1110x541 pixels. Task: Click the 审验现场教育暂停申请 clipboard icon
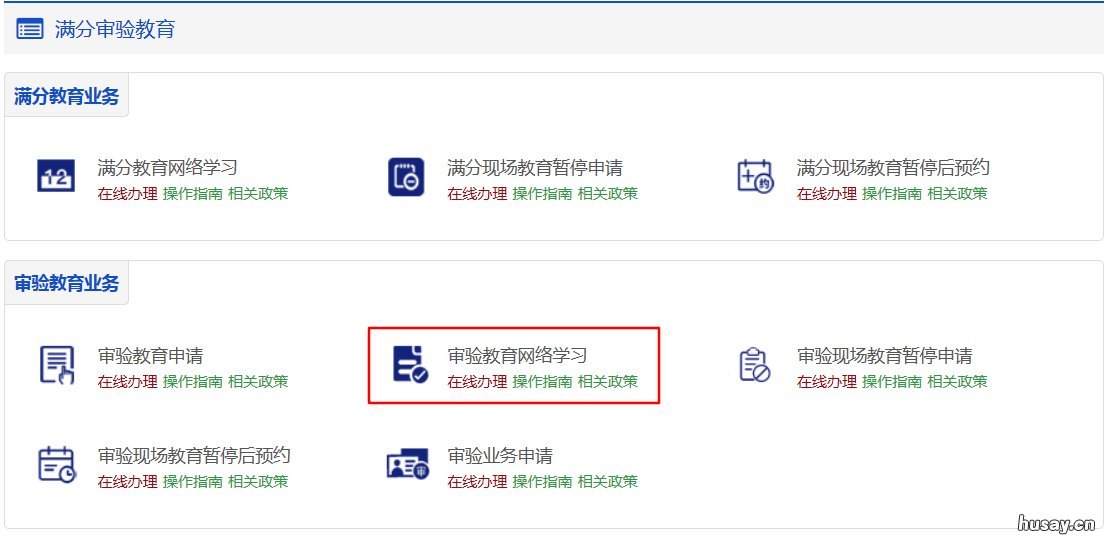pyautogui.click(x=755, y=365)
